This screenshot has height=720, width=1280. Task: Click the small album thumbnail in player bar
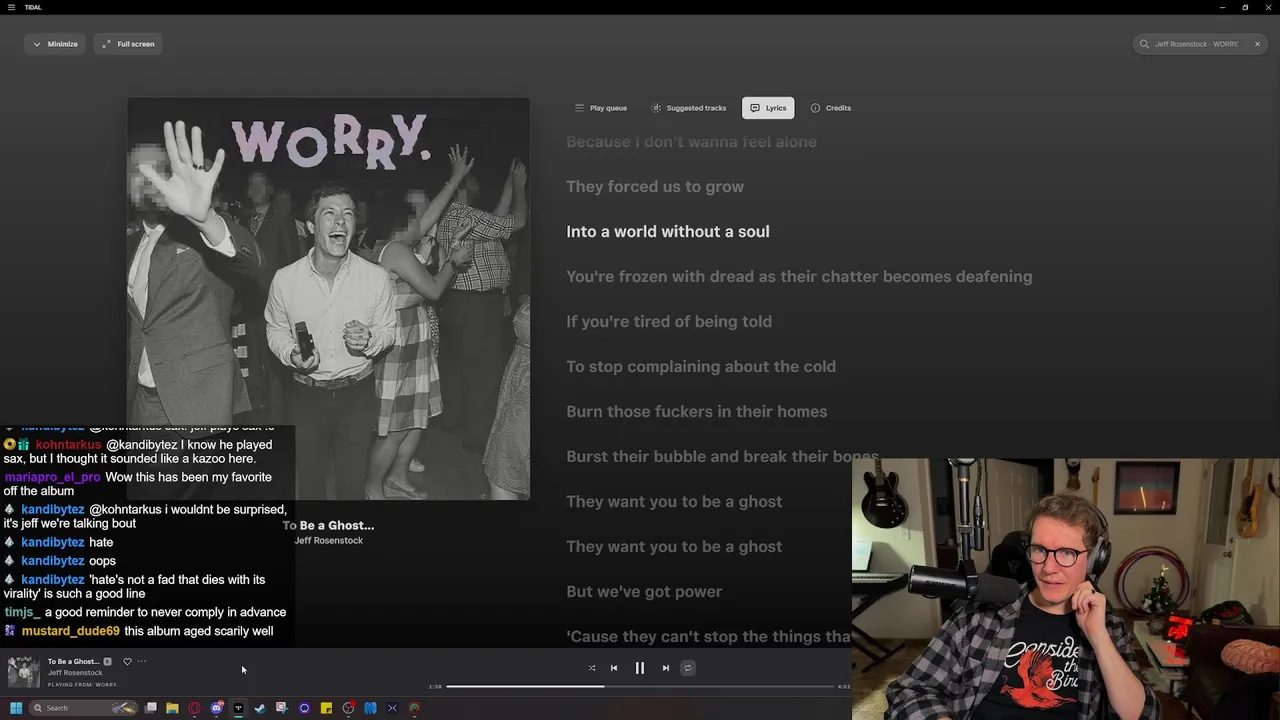point(24,672)
